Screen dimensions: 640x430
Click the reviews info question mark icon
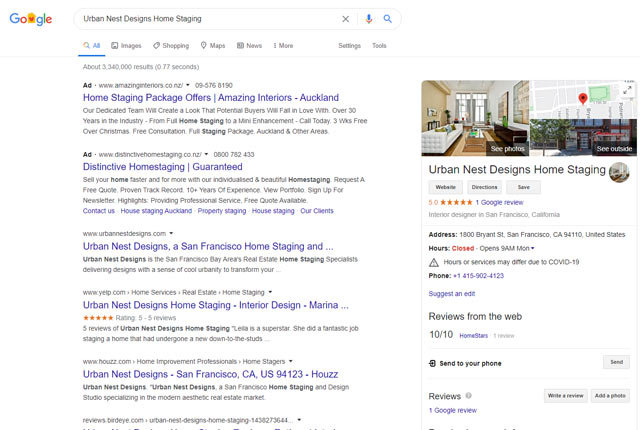pos(469,395)
